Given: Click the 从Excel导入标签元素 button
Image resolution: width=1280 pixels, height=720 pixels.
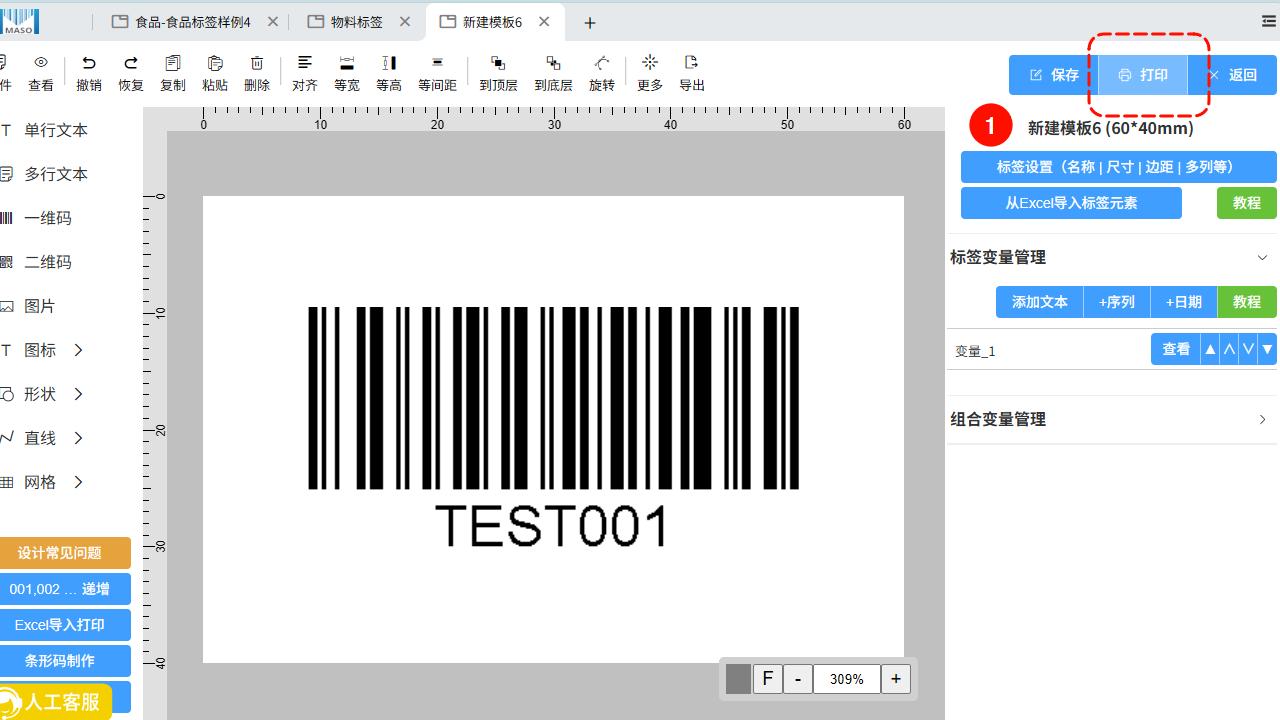Looking at the screenshot, I should (1071, 203).
